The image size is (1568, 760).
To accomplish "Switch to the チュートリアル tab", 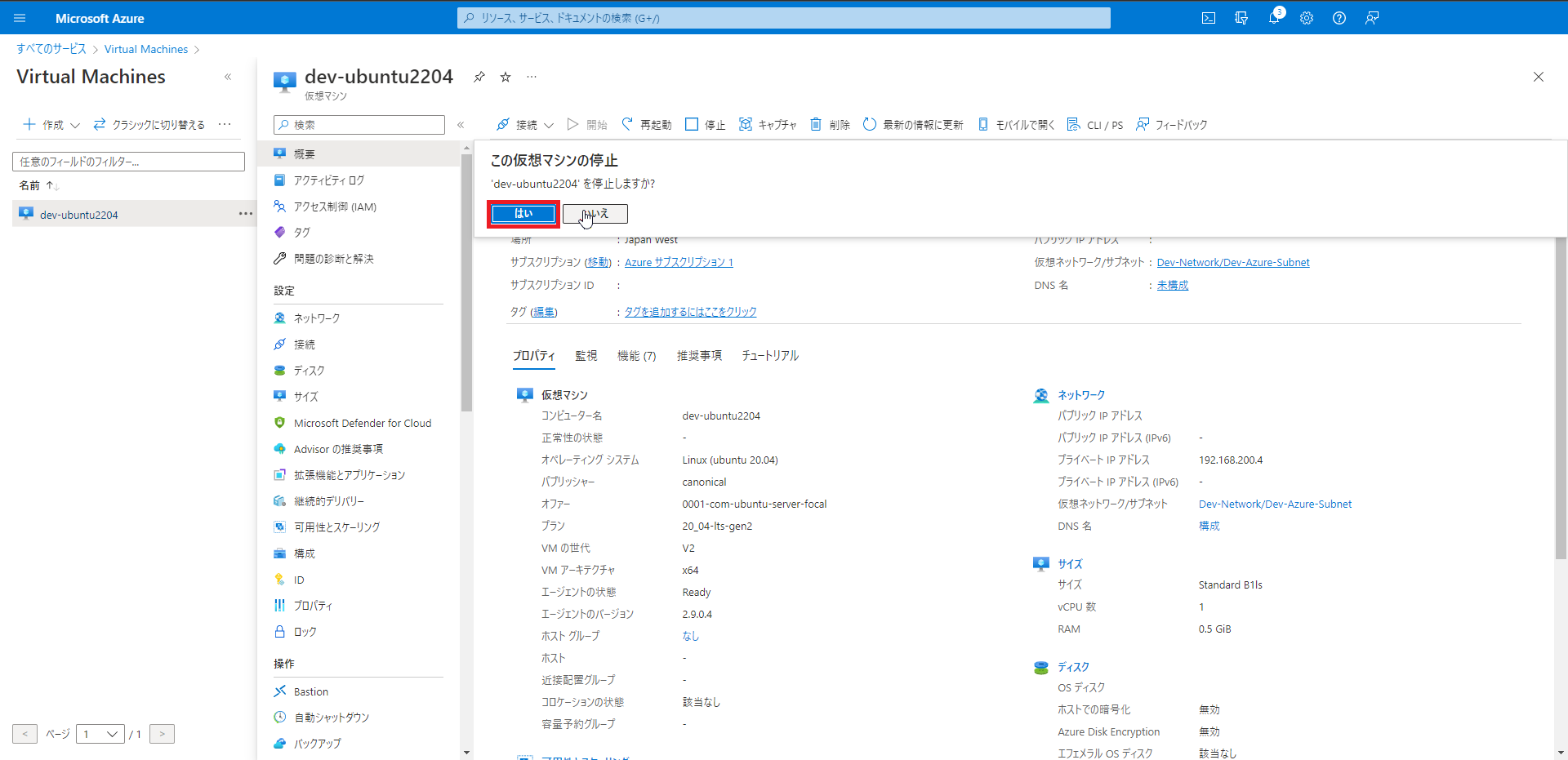I will tap(770, 356).
